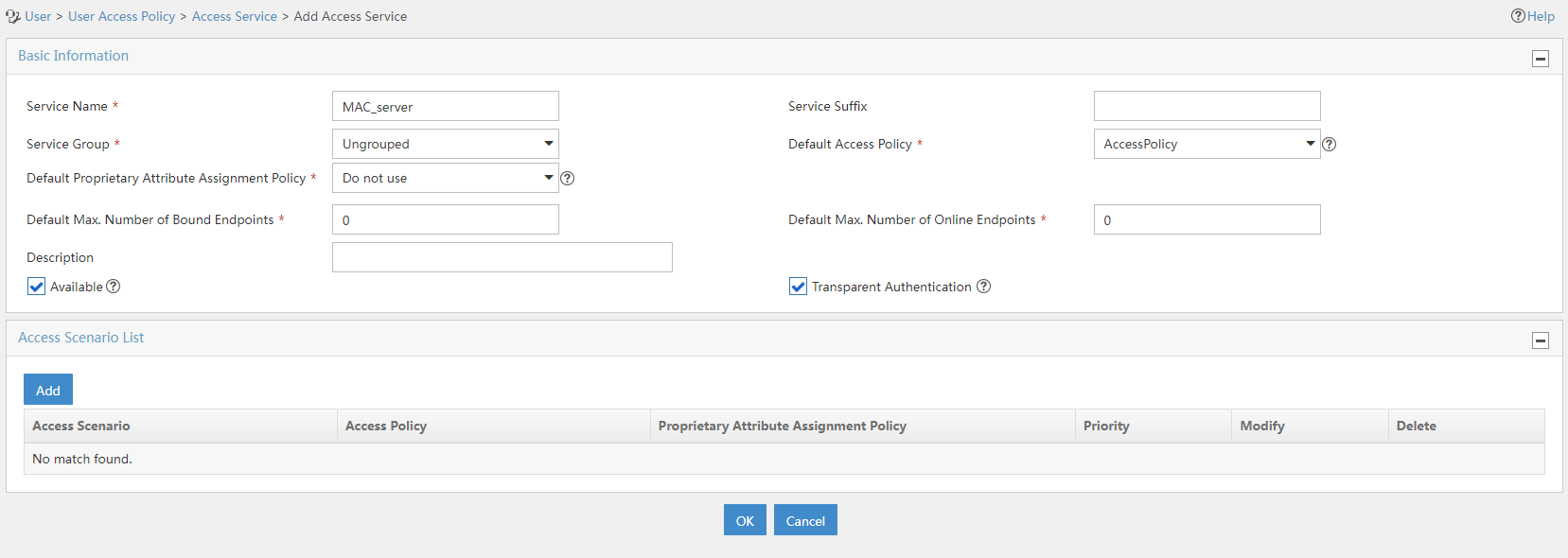Click the Add button for access scenarios
Viewport: 1568px width, 558px height.
(x=48, y=390)
